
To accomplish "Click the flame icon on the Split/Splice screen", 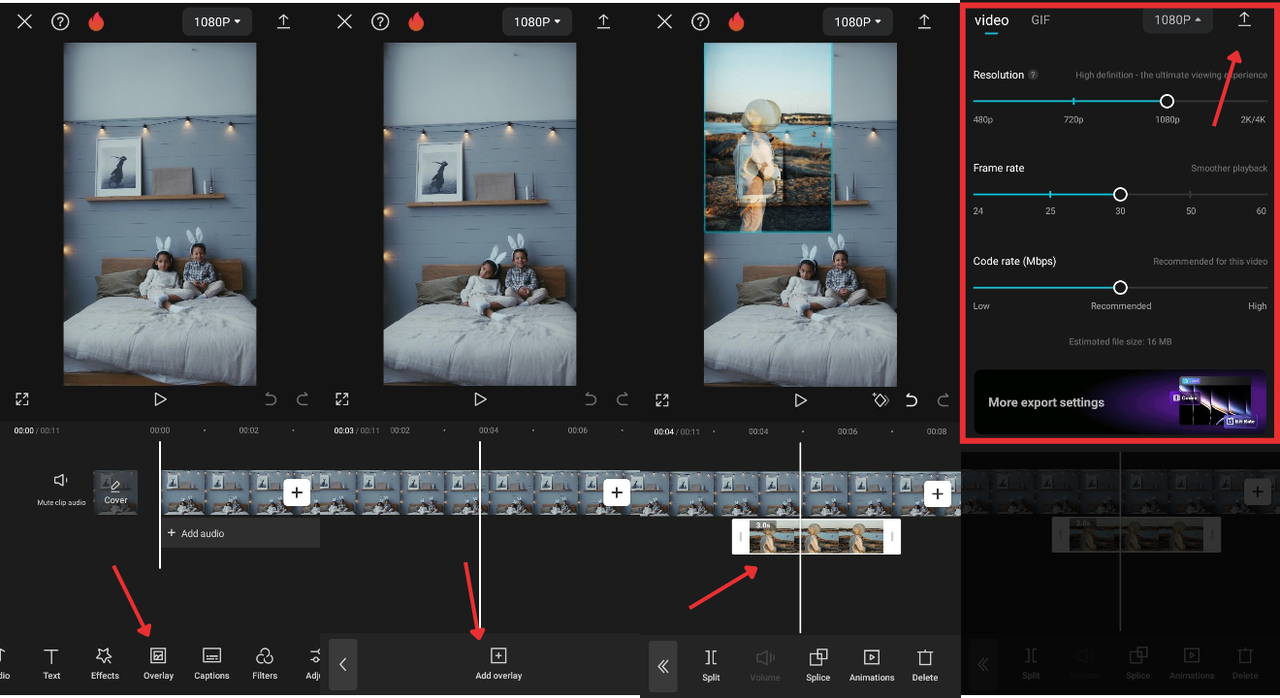I will (x=737, y=21).
